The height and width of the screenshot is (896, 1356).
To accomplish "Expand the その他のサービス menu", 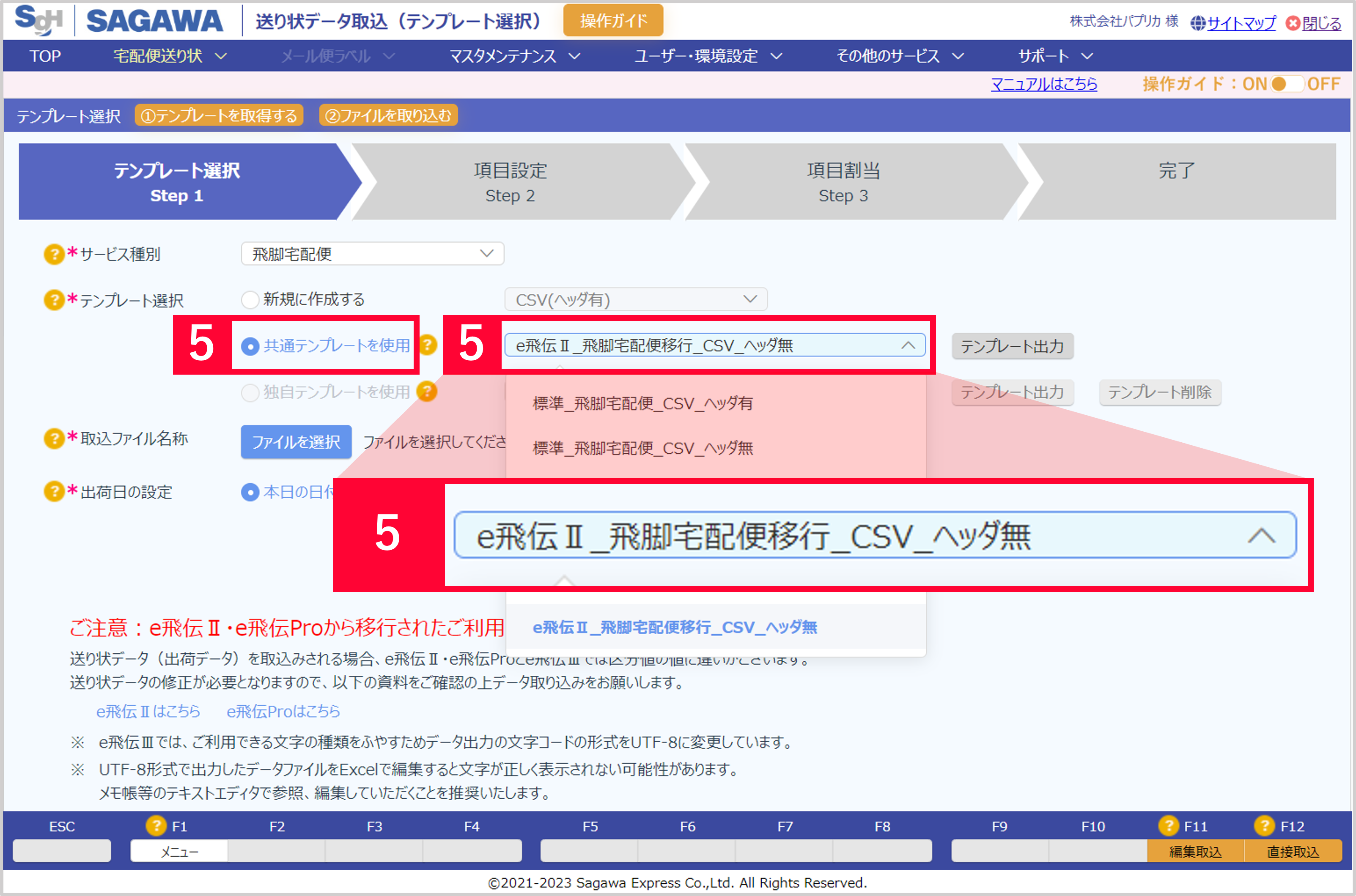I will [900, 56].
